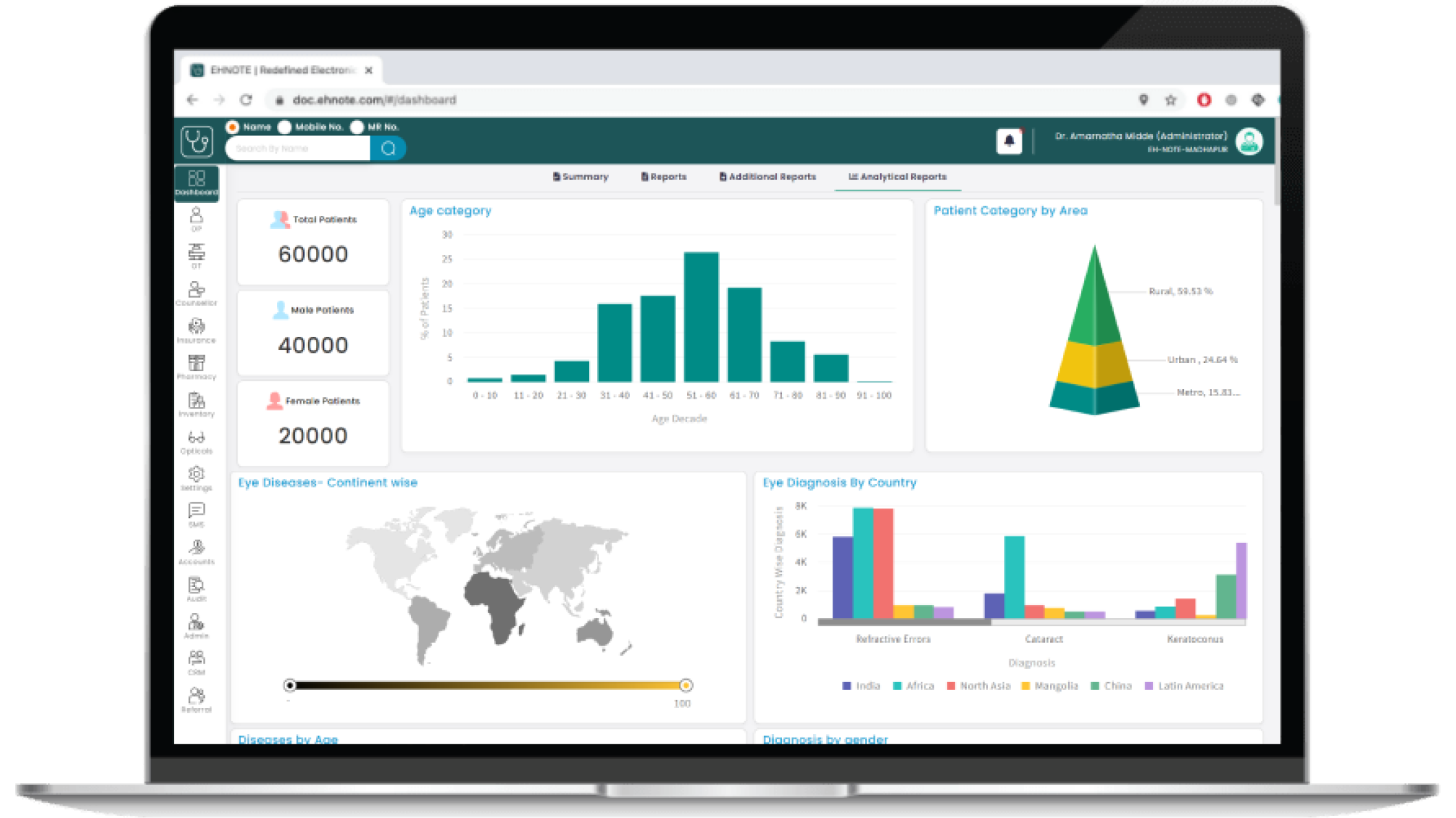Select the EHNOTE browser tab
The height and width of the screenshot is (818, 1456).
[282, 70]
